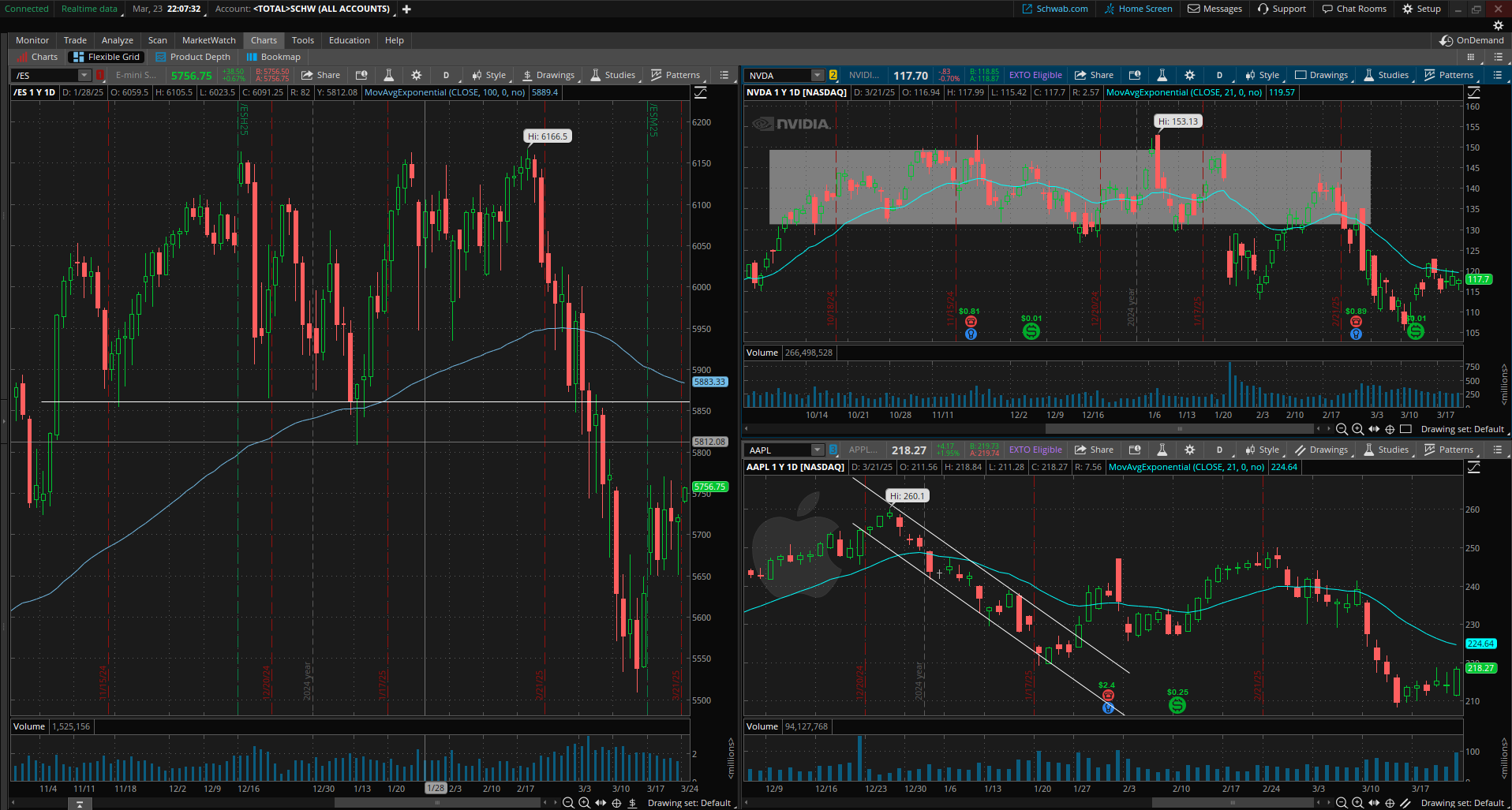The image size is (1512, 810).
Task: Click the Home Screen button
Action: point(1138,9)
